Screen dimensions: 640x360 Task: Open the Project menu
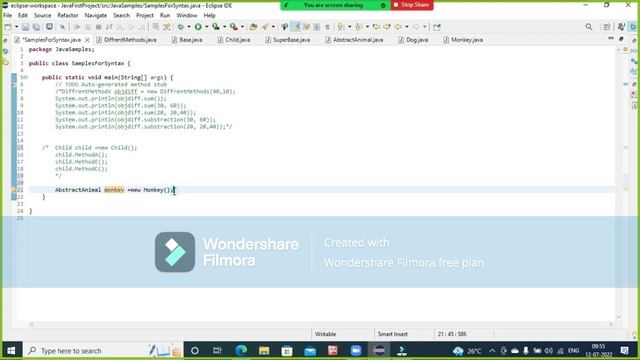(x=145, y=16)
